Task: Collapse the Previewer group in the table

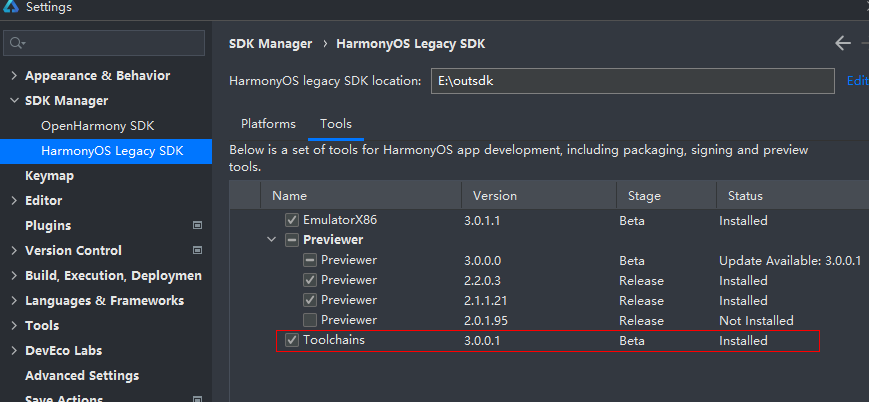Action: pyautogui.click(x=271, y=240)
